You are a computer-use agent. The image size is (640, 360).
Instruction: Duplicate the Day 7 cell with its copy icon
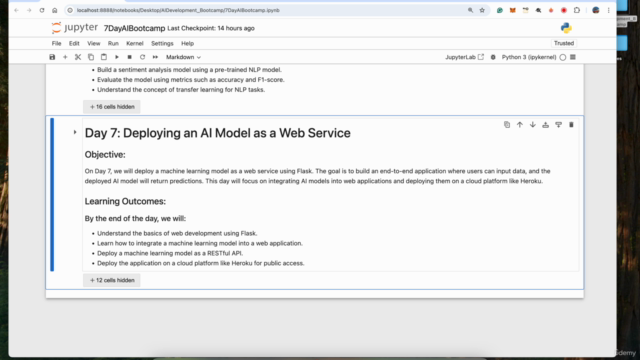[507, 124]
